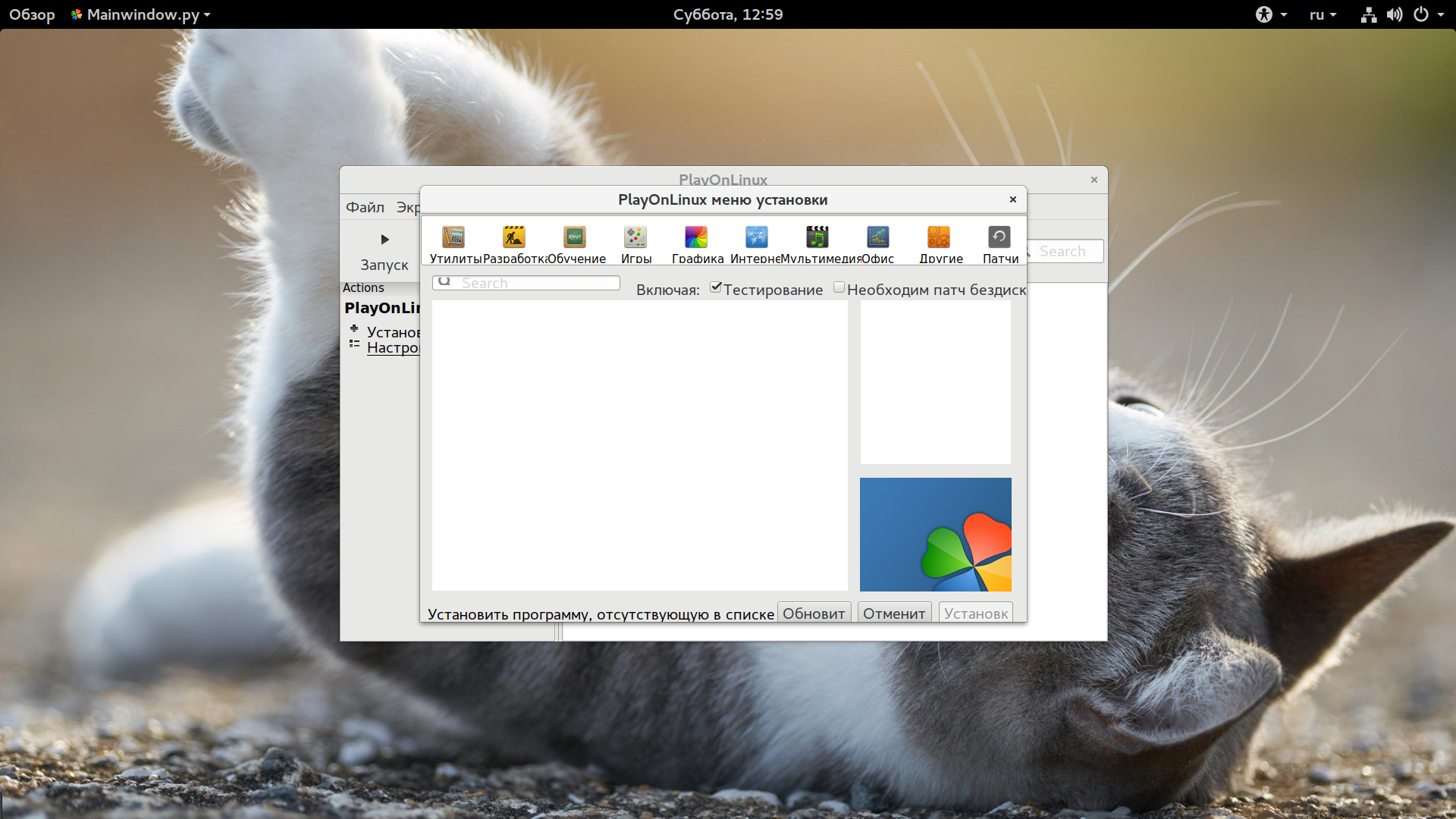Select the Разработка category icon
The height and width of the screenshot is (819, 1456).
(514, 237)
